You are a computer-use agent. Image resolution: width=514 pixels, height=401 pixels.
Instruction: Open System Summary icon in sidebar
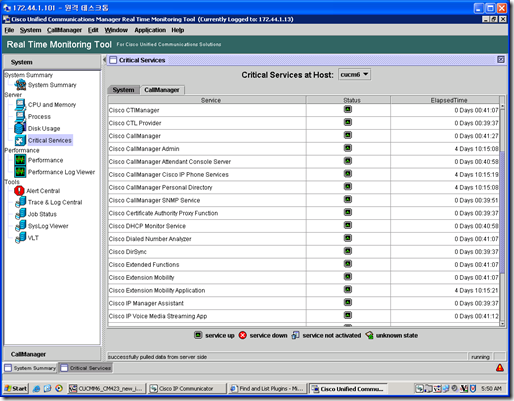click(20, 85)
